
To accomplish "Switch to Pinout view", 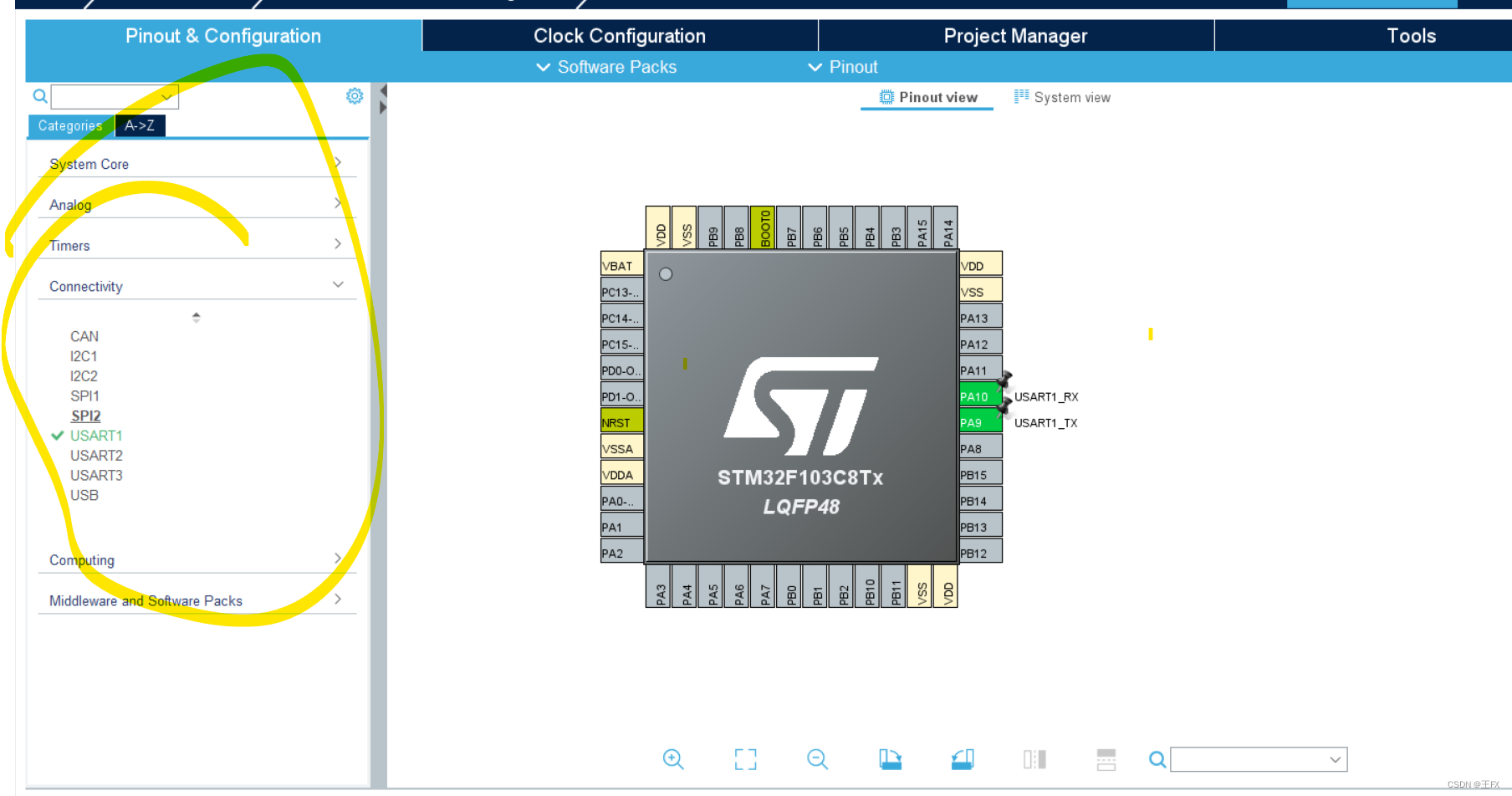I will pos(927,97).
